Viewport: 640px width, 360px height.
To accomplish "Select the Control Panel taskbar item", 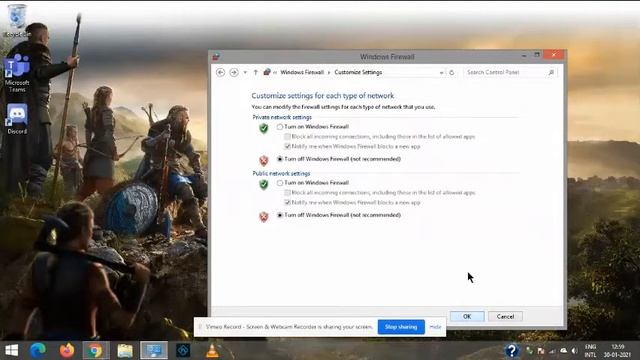I will 154,350.
